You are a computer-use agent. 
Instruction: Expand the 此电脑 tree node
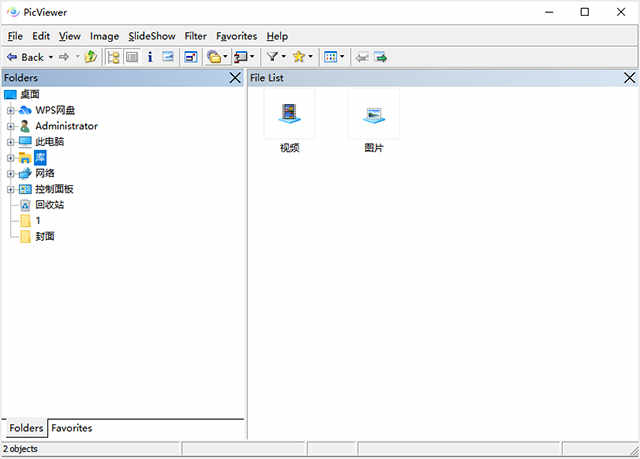[x=11, y=142]
